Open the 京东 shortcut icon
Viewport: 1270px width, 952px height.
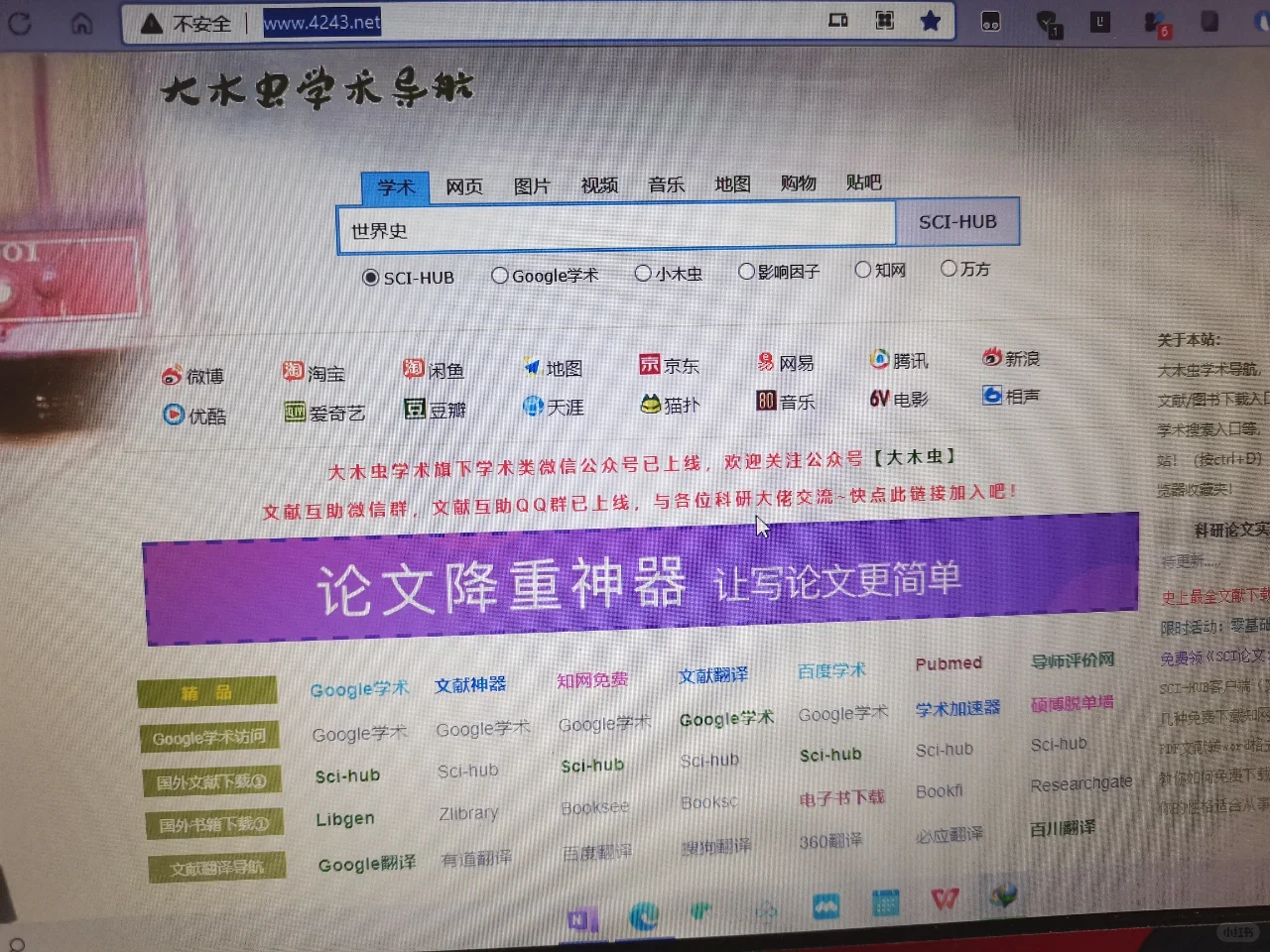pyautogui.click(x=650, y=364)
